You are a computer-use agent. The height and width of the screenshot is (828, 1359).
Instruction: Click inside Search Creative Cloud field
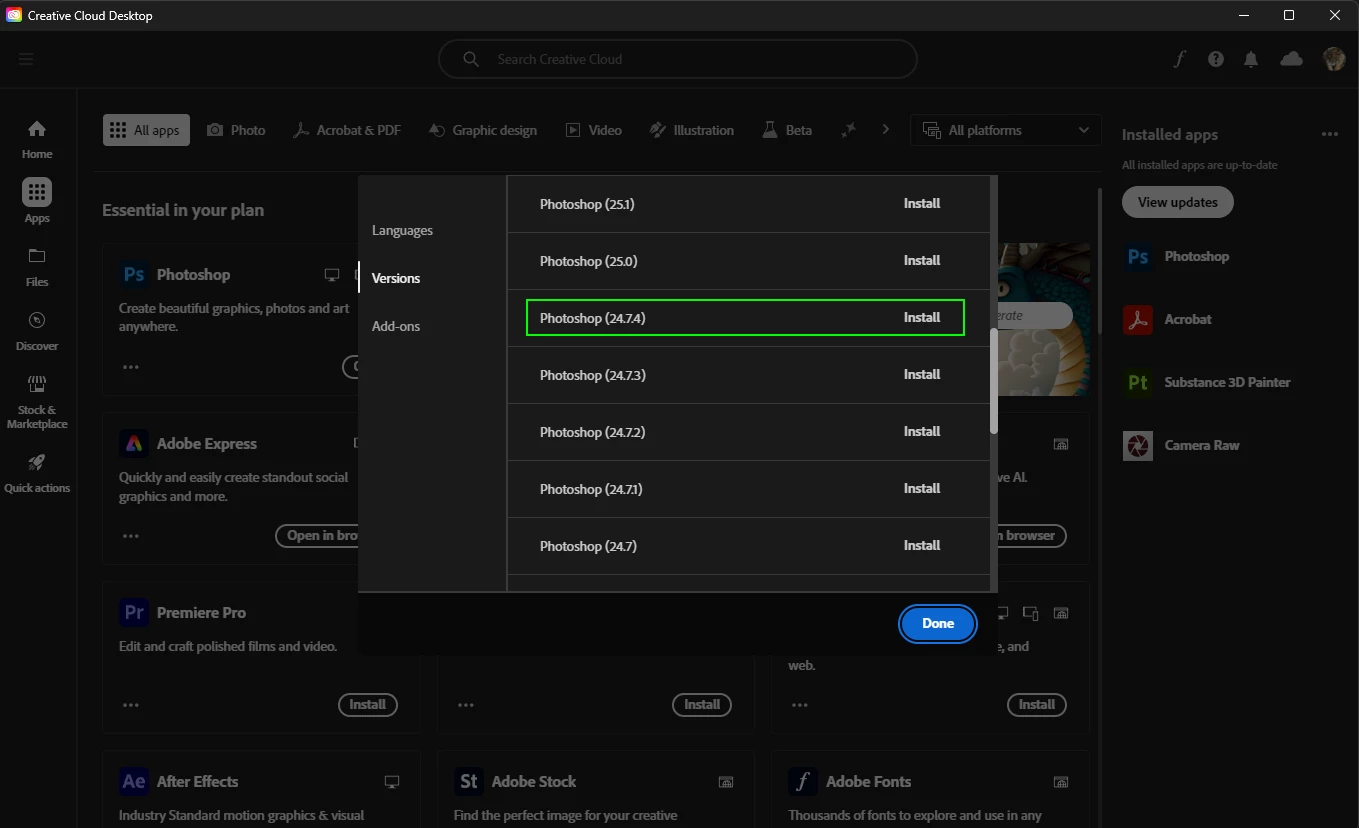tap(678, 59)
